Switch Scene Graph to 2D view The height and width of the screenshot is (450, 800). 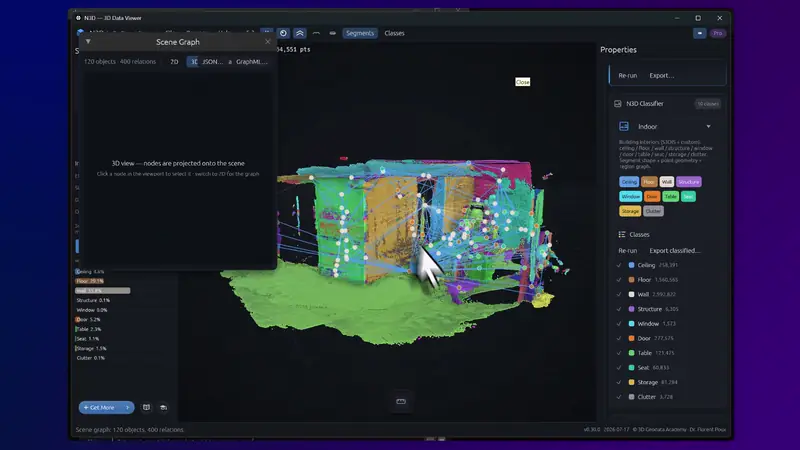point(174,62)
